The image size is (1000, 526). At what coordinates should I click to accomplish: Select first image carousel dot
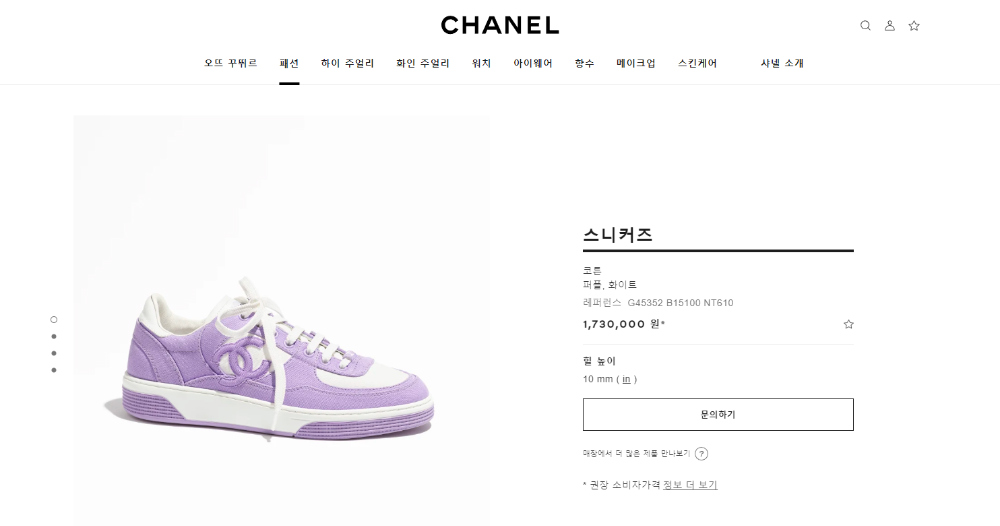pos(54,319)
